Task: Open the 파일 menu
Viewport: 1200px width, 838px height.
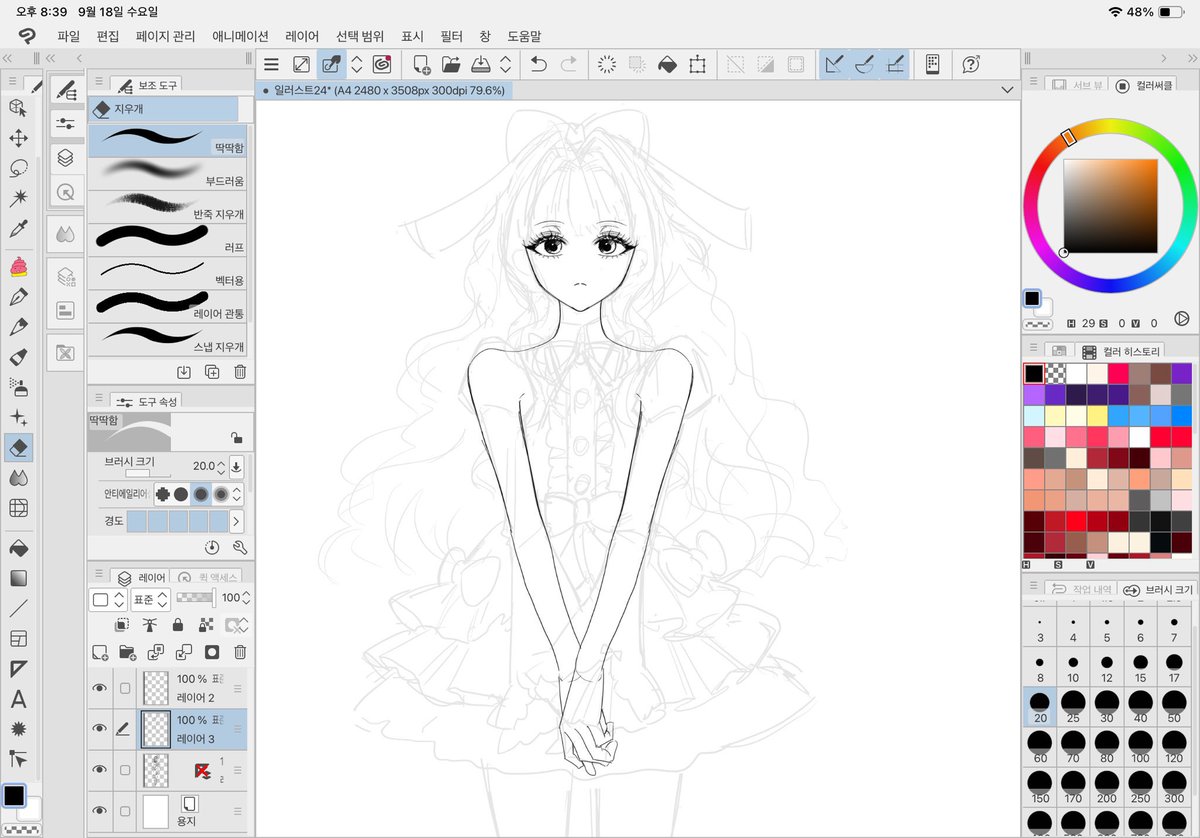Action: [69, 36]
